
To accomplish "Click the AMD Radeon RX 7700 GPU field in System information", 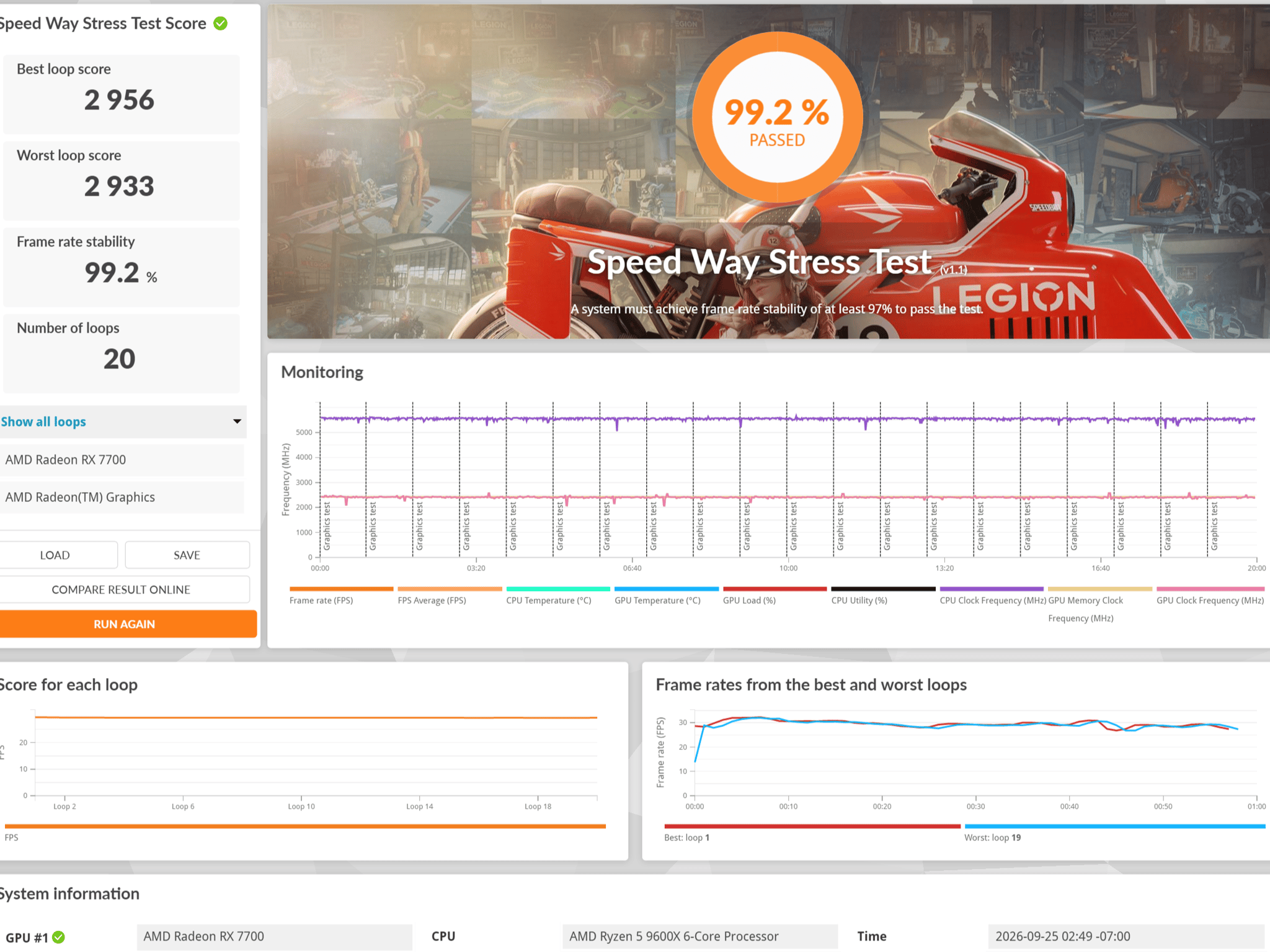I will [x=274, y=937].
